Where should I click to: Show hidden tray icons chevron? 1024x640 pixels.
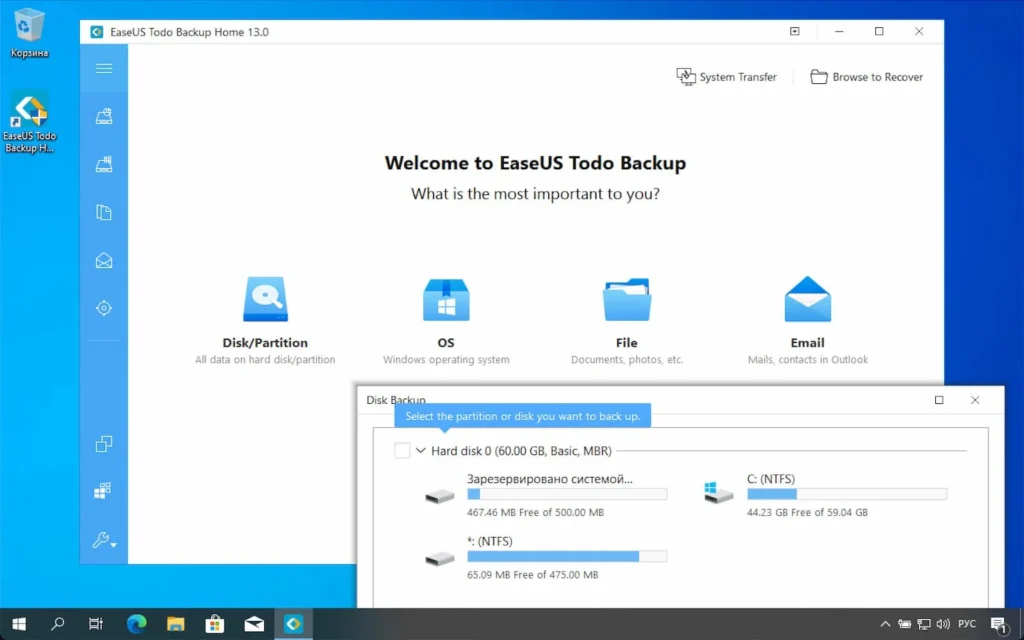tap(886, 624)
